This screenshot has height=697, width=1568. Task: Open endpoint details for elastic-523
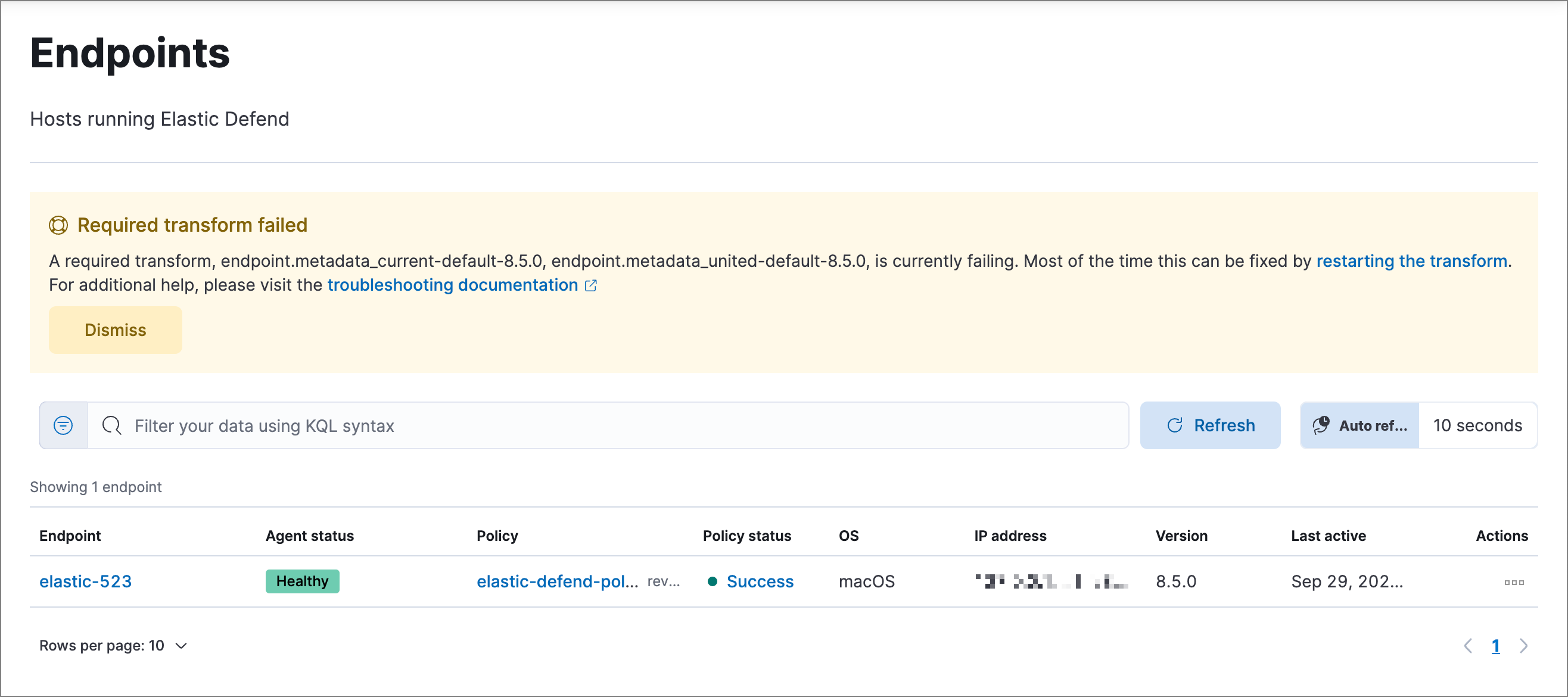(x=85, y=581)
